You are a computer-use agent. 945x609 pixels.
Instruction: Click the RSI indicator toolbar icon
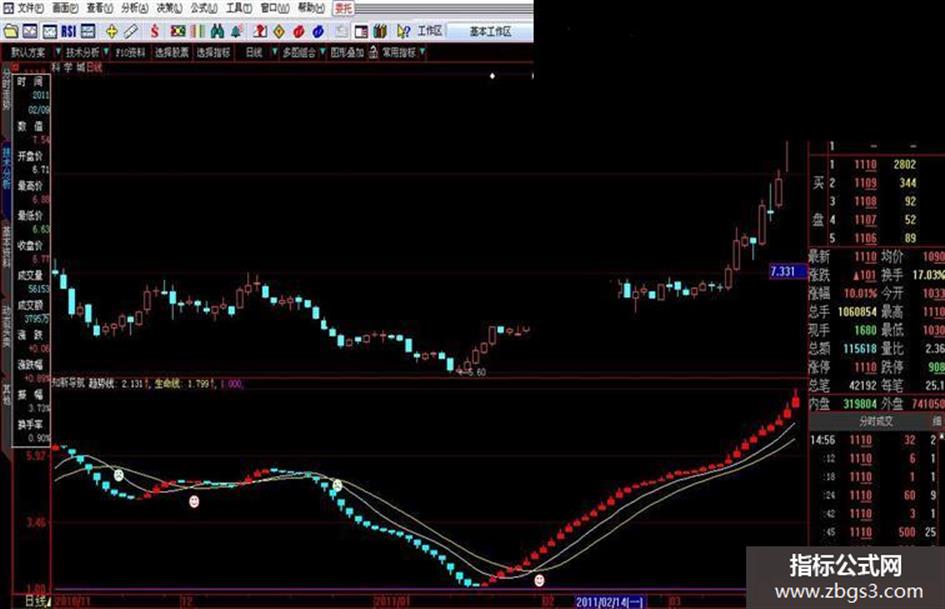click(x=68, y=31)
